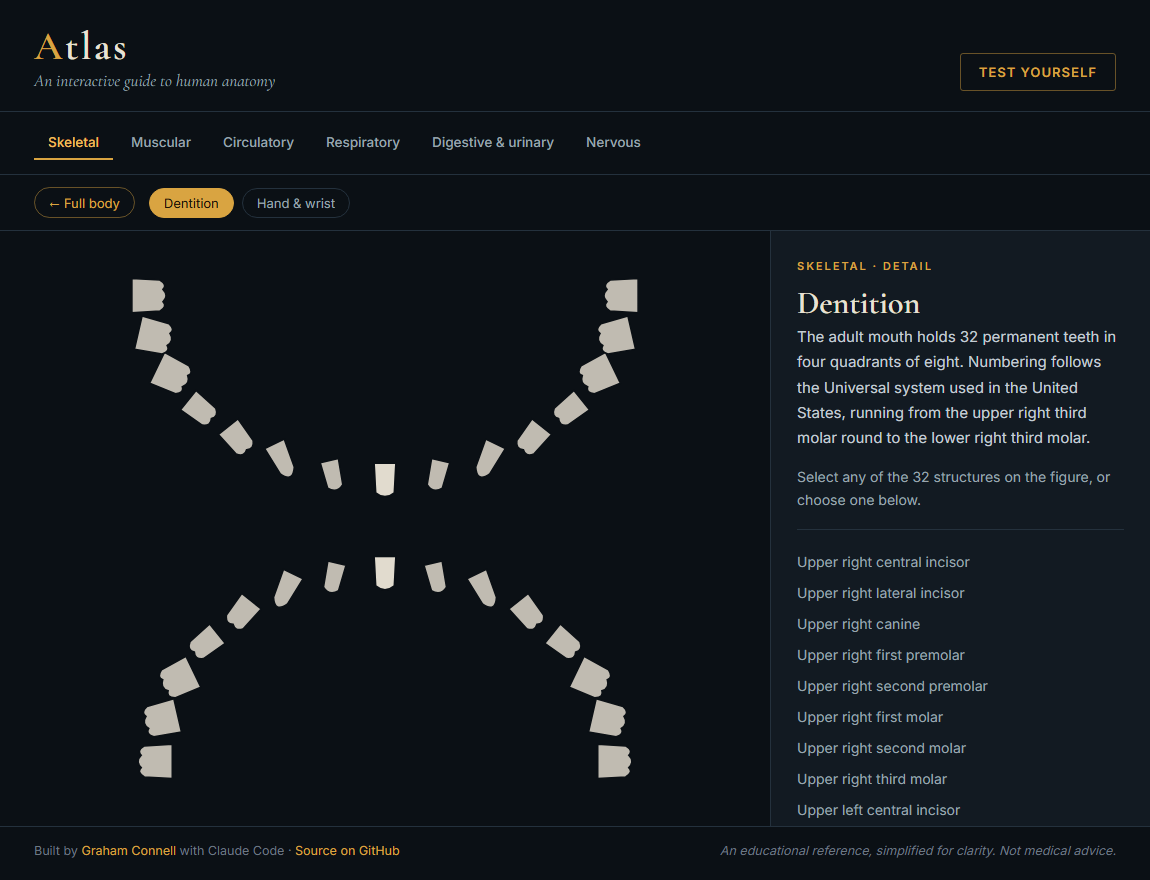Screen dimensions: 1150x880
Task: Open the Respiratory tab
Action: tap(362, 142)
